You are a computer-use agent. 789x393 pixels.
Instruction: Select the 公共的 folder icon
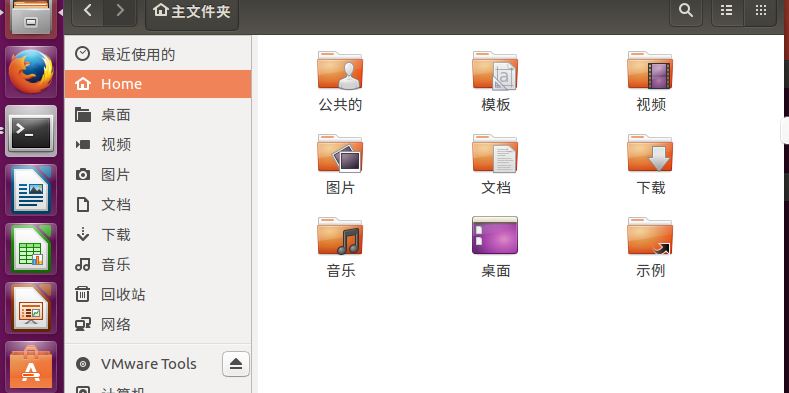(x=340, y=70)
